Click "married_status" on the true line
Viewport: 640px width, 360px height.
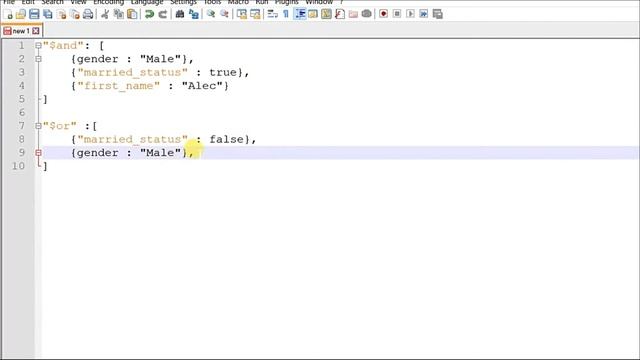coord(133,73)
